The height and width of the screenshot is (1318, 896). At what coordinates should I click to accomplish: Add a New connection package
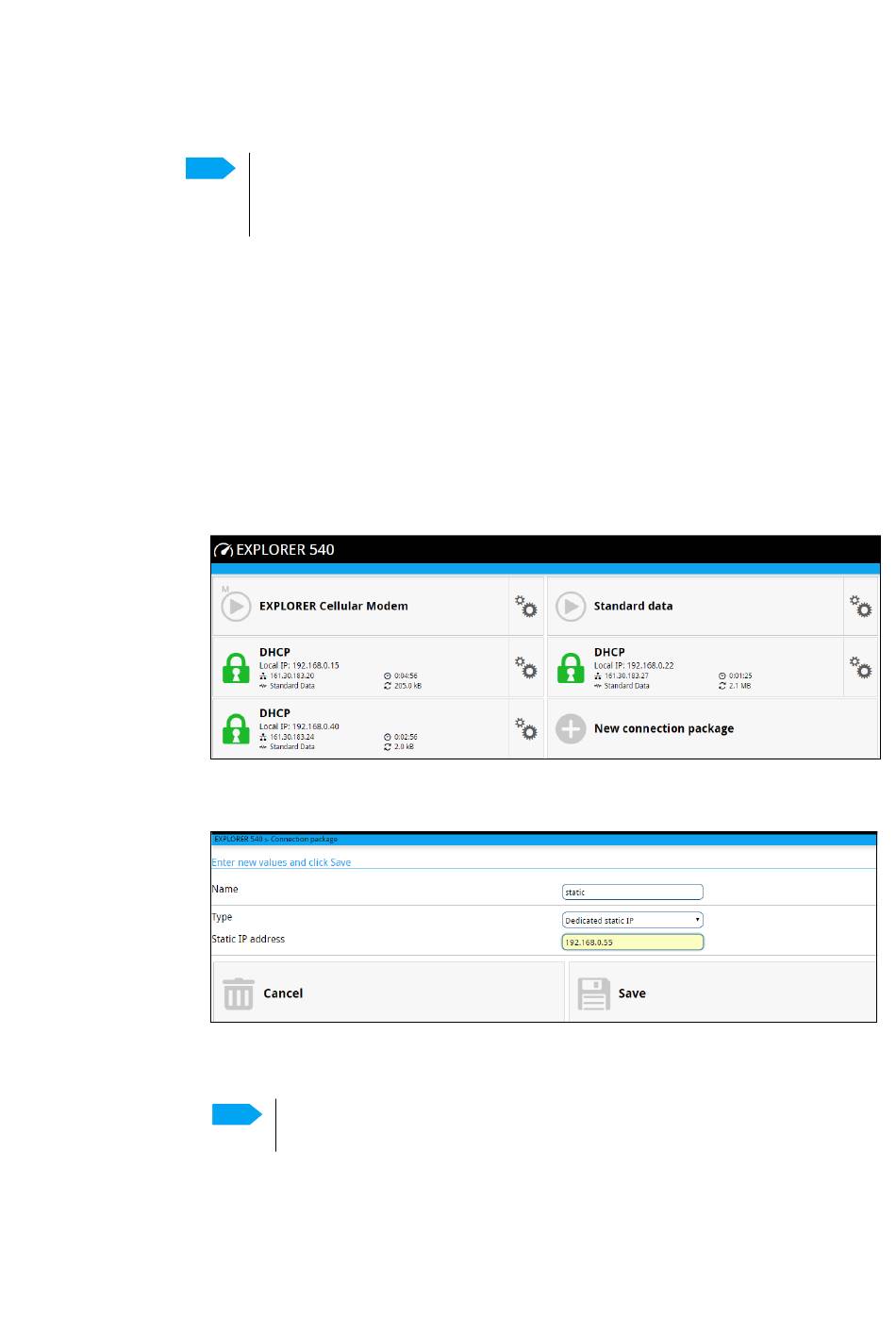(713, 728)
